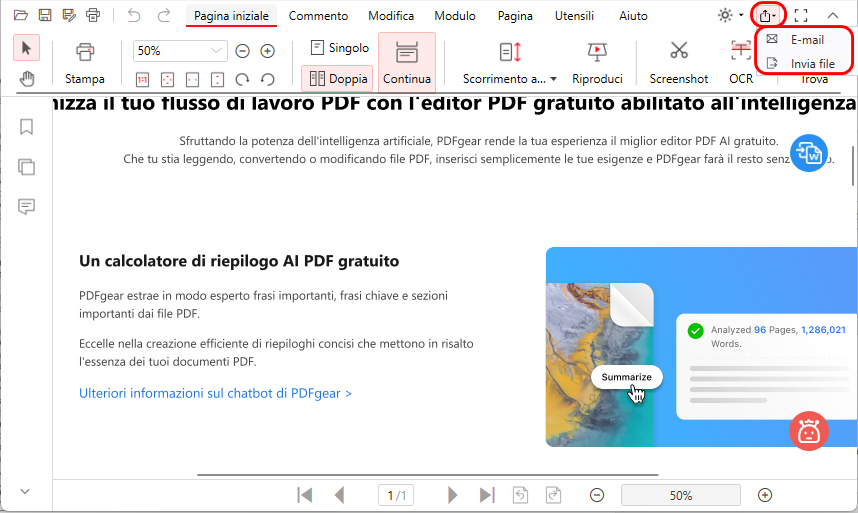Fit page height icon
This screenshot has height=513, width=858.
pyautogui.click(x=217, y=80)
